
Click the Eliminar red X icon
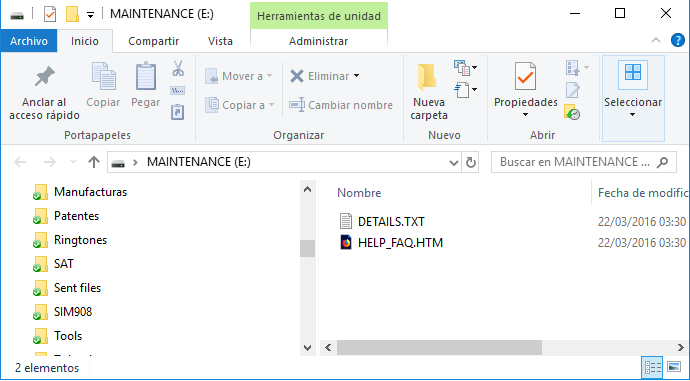[x=297, y=76]
